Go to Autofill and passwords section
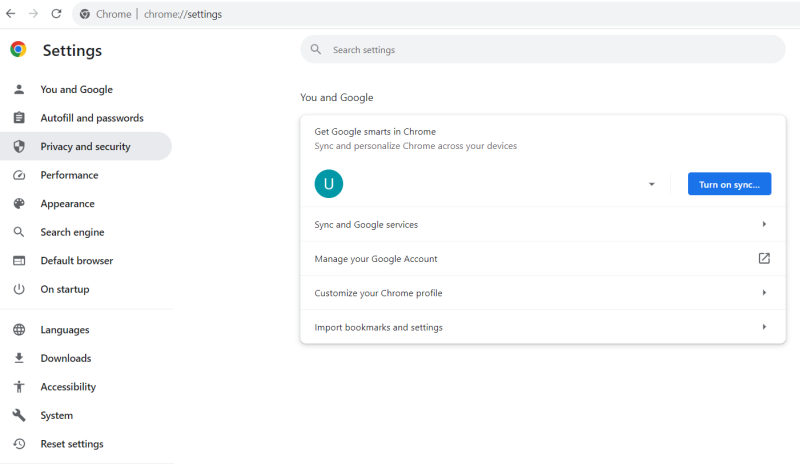The width and height of the screenshot is (800, 464). (x=91, y=118)
